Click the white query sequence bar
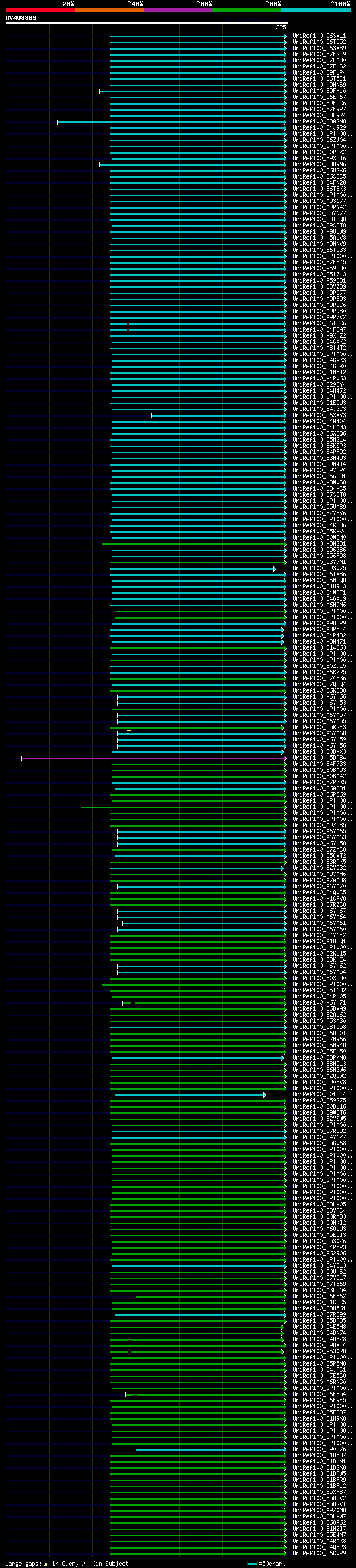The width and height of the screenshot is (356, 1568). click(x=147, y=22)
